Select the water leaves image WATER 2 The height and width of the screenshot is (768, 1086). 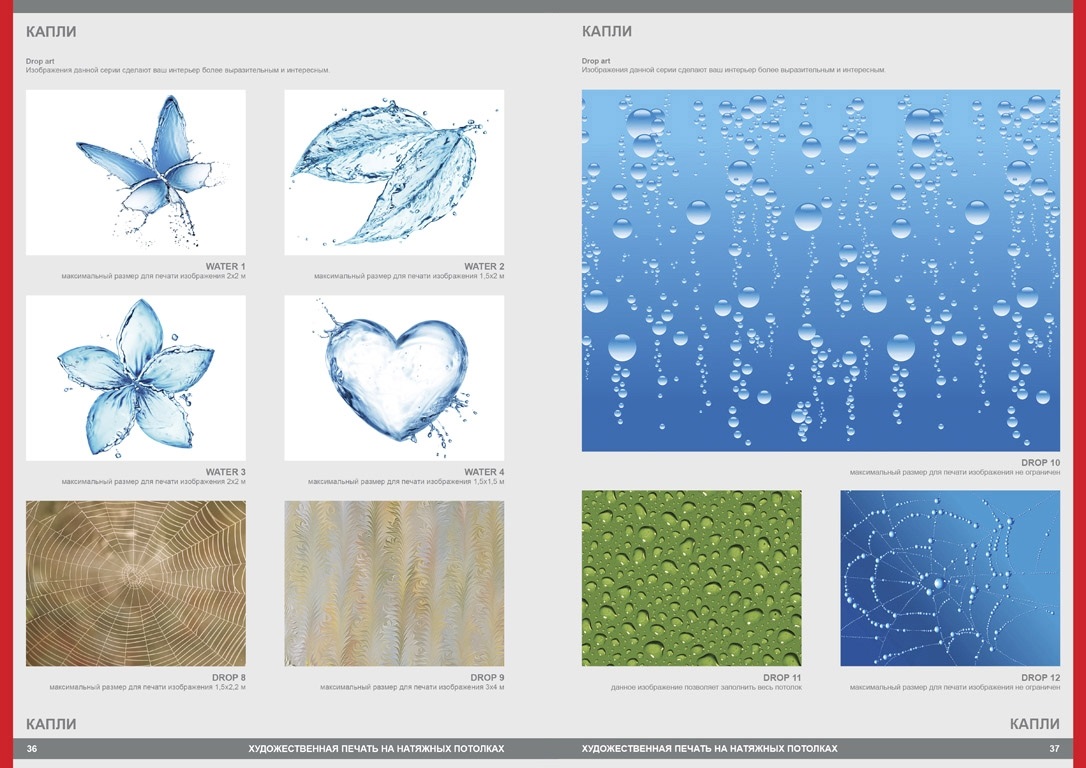(x=394, y=172)
